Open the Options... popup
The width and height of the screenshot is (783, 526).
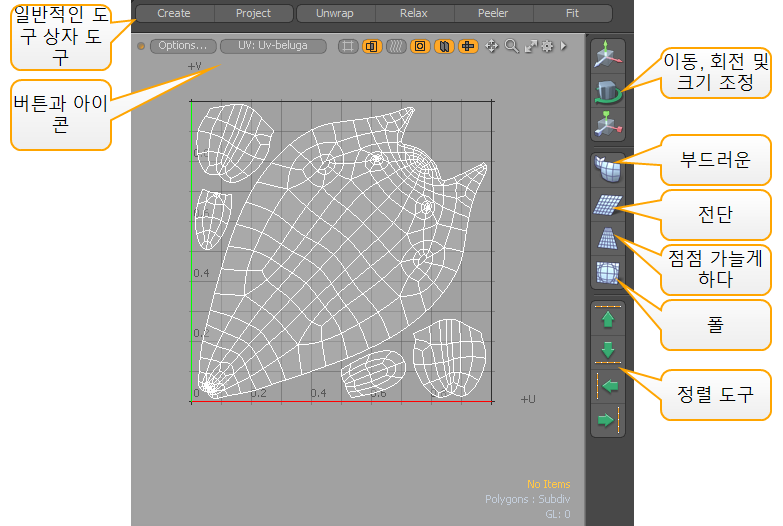point(183,46)
